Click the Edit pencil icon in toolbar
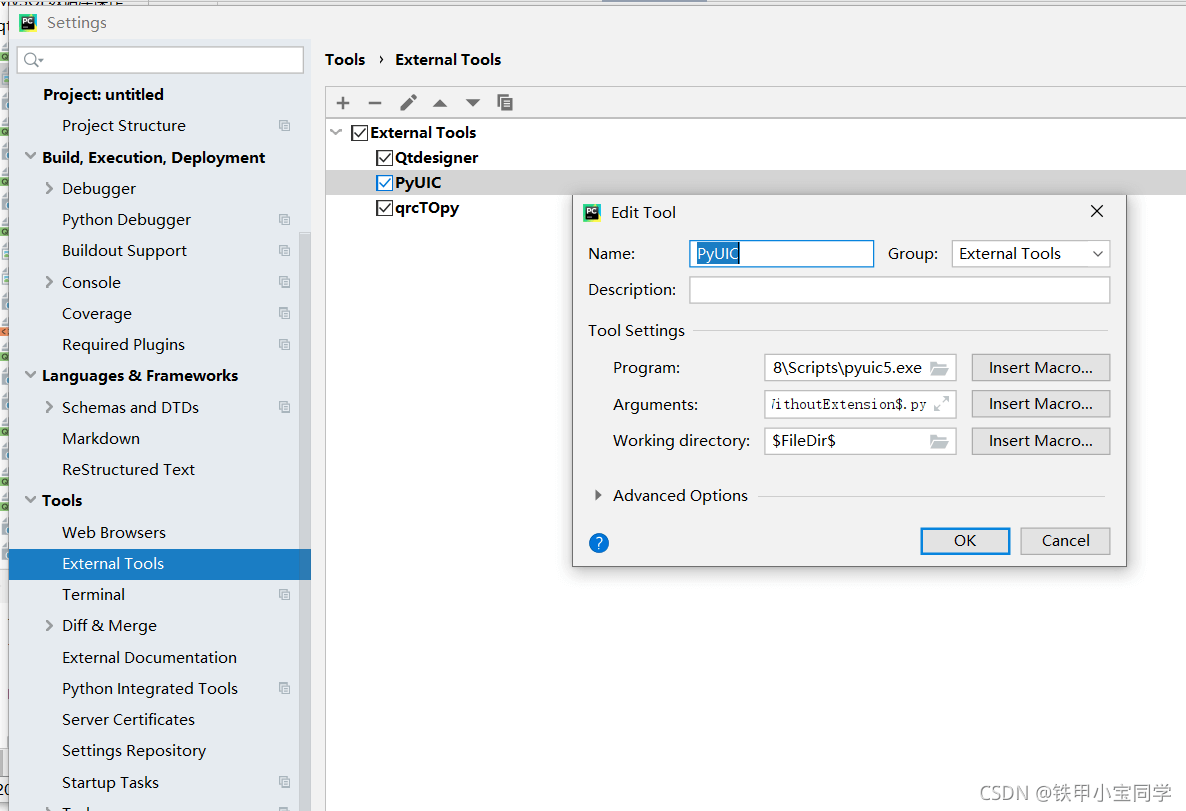Viewport: 1186px width, 811px height. click(408, 103)
